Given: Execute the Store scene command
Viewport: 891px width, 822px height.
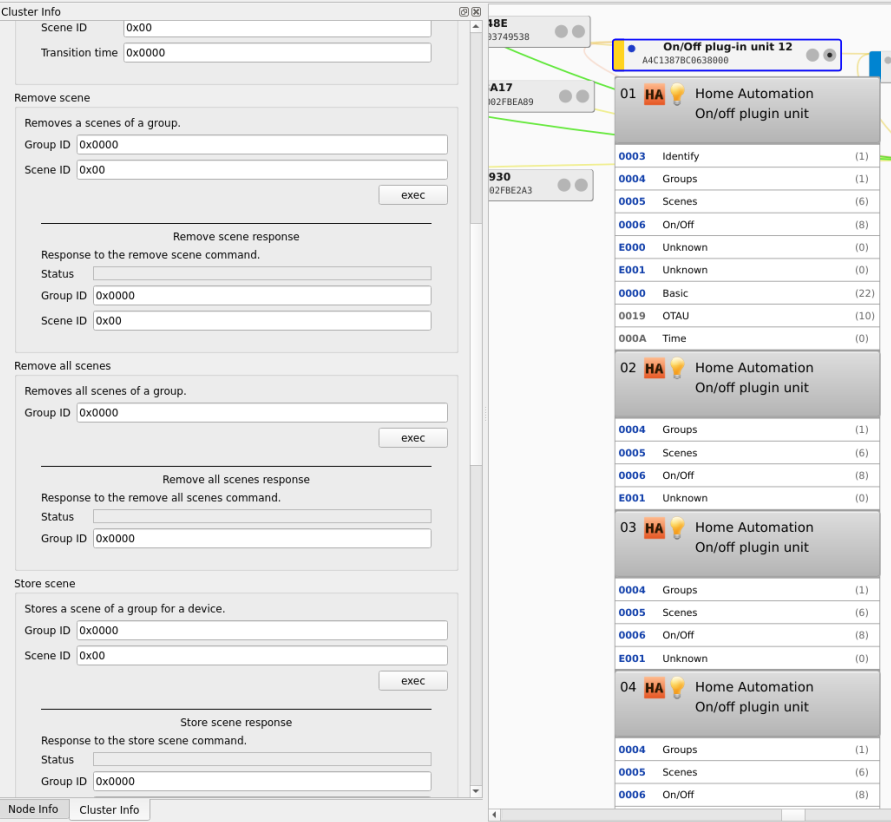Looking at the screenshot, I should 413,681.
